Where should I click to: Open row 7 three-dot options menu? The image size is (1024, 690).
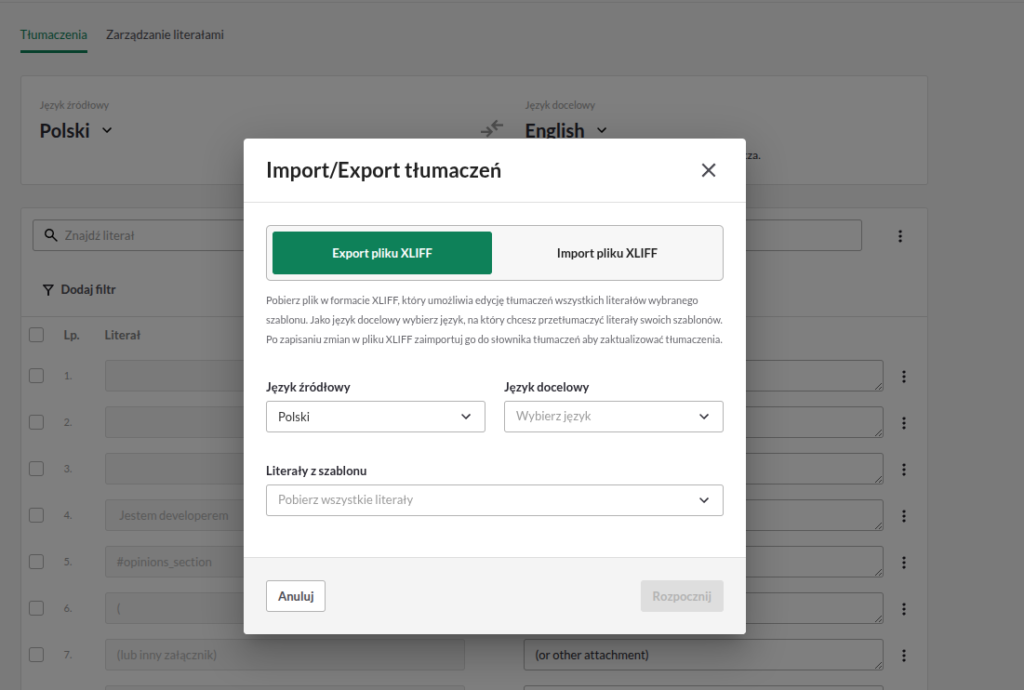tap(904, 655)
